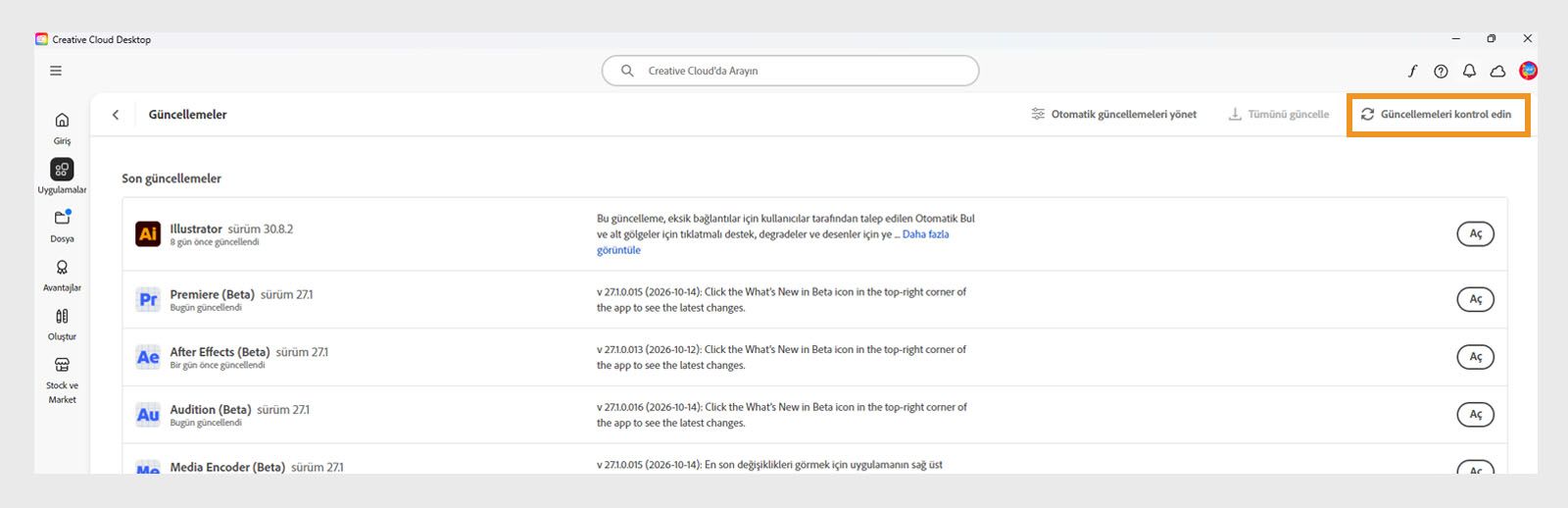This screenshot has width=1568, height=508.
Task: Expand Illustrator notes via Daha fazla görüntüle
Action: point(772,242)
